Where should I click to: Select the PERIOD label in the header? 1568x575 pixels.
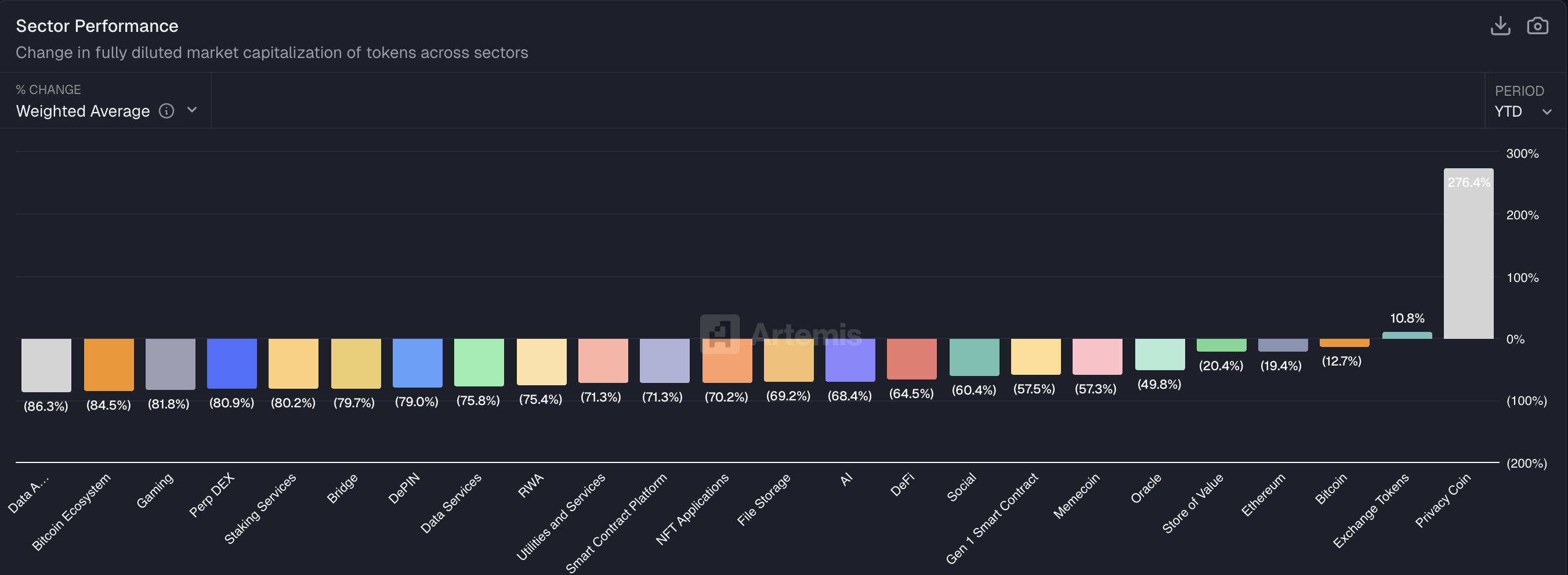tap(1519, 90)
